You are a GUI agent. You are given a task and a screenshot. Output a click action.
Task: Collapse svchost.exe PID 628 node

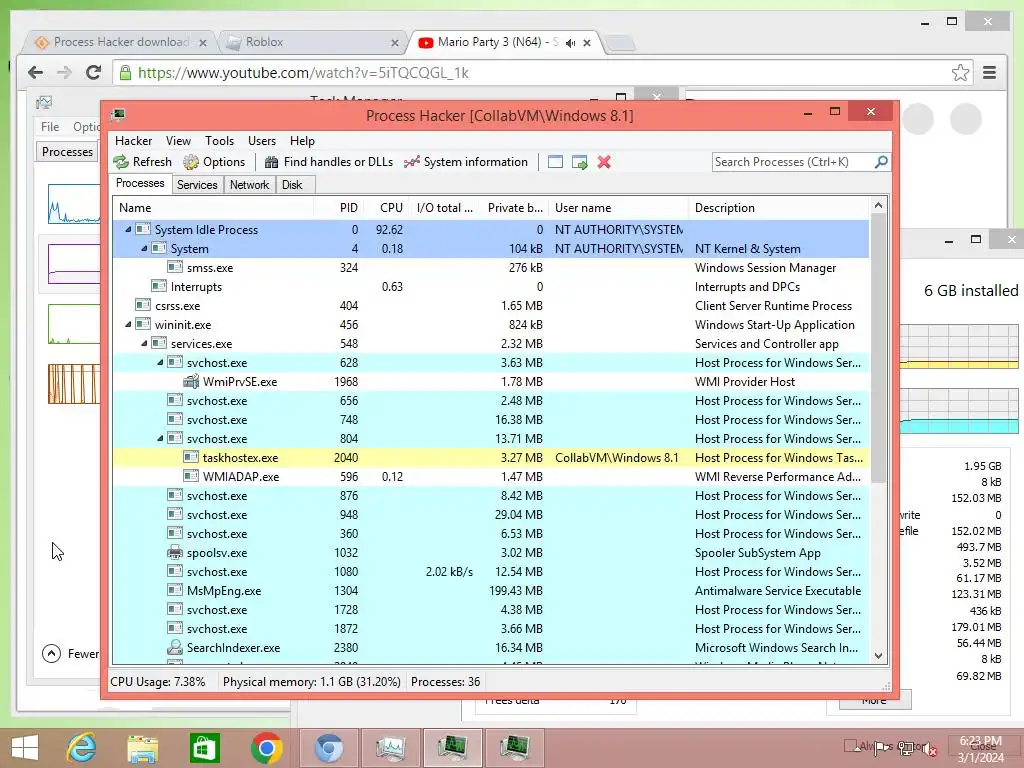(160, 362)
